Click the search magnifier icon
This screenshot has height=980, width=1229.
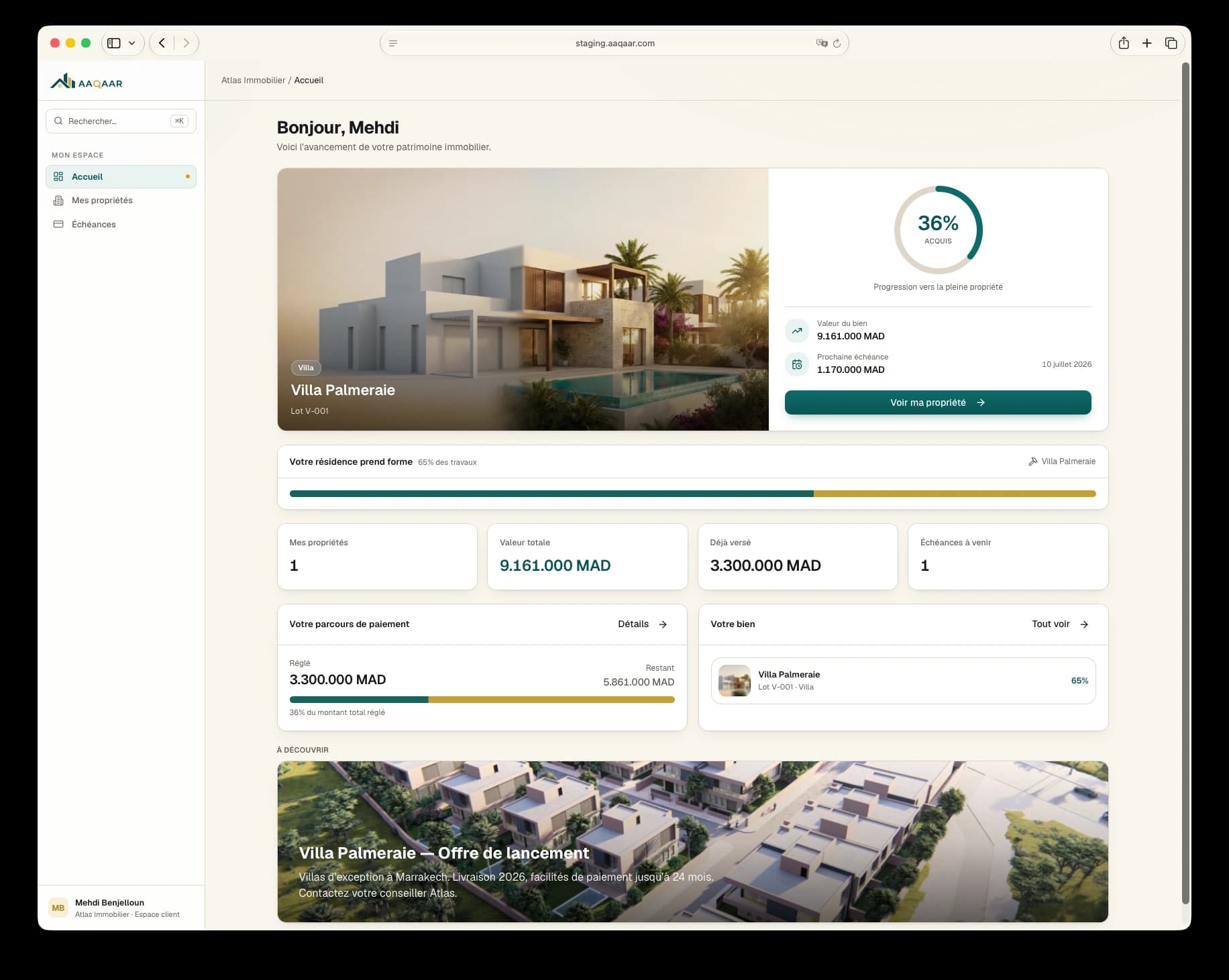pos(58,121)
